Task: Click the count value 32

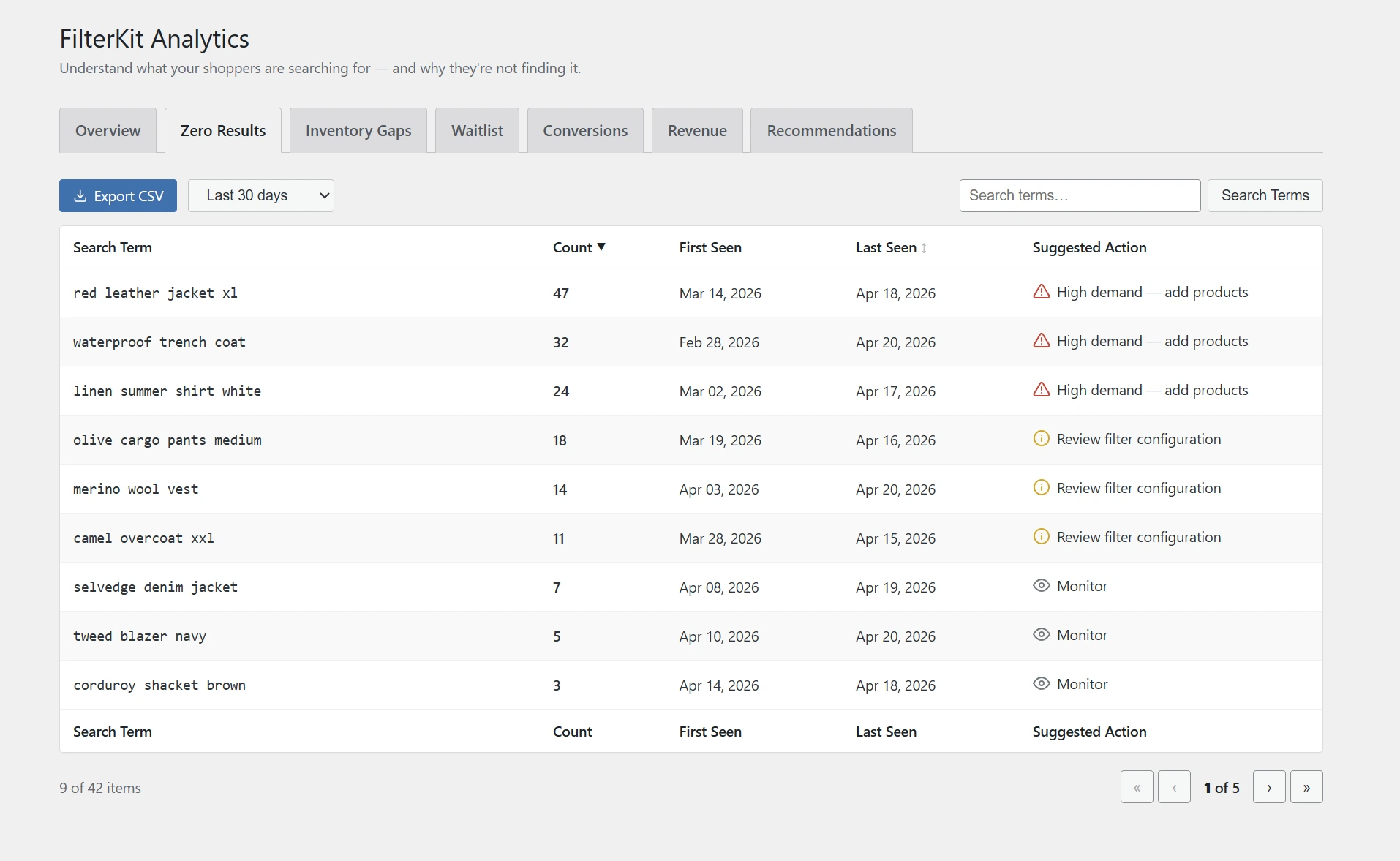Action: tap(561, 342)
